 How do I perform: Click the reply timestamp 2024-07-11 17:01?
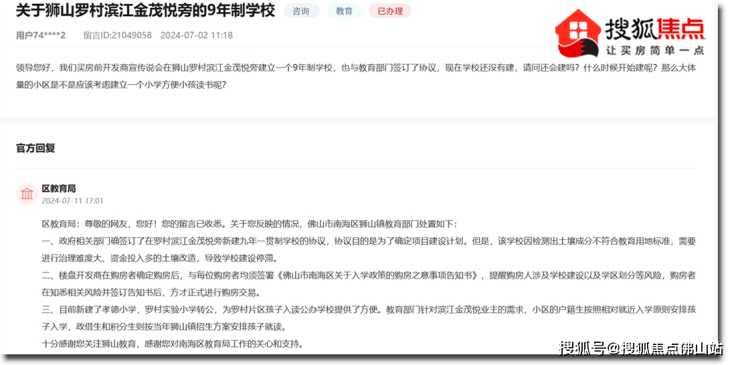tap(73, 201)
